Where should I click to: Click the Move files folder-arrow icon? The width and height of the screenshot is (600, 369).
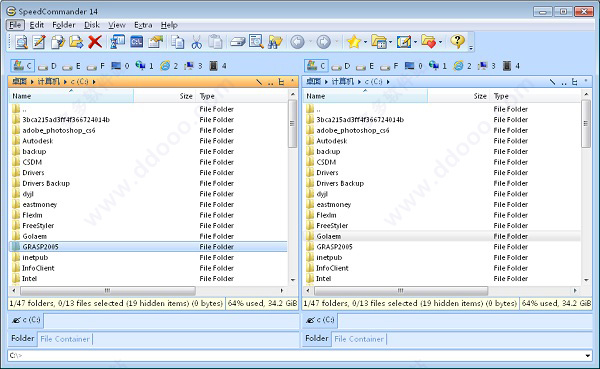76,42
